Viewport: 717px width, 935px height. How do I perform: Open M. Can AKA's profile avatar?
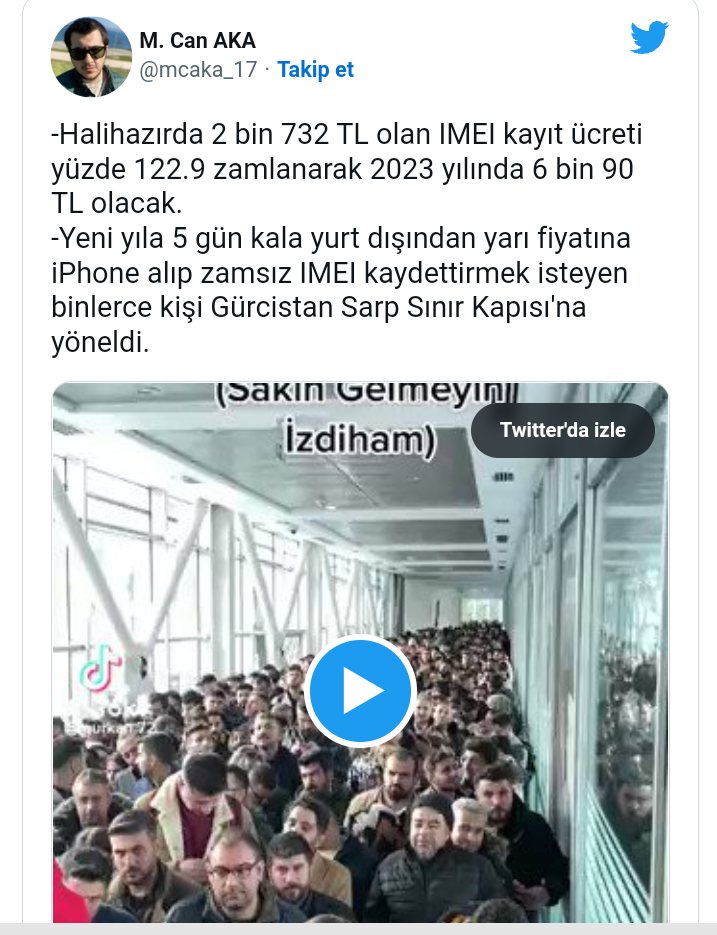pyautogui.click(x=91, y=57)
